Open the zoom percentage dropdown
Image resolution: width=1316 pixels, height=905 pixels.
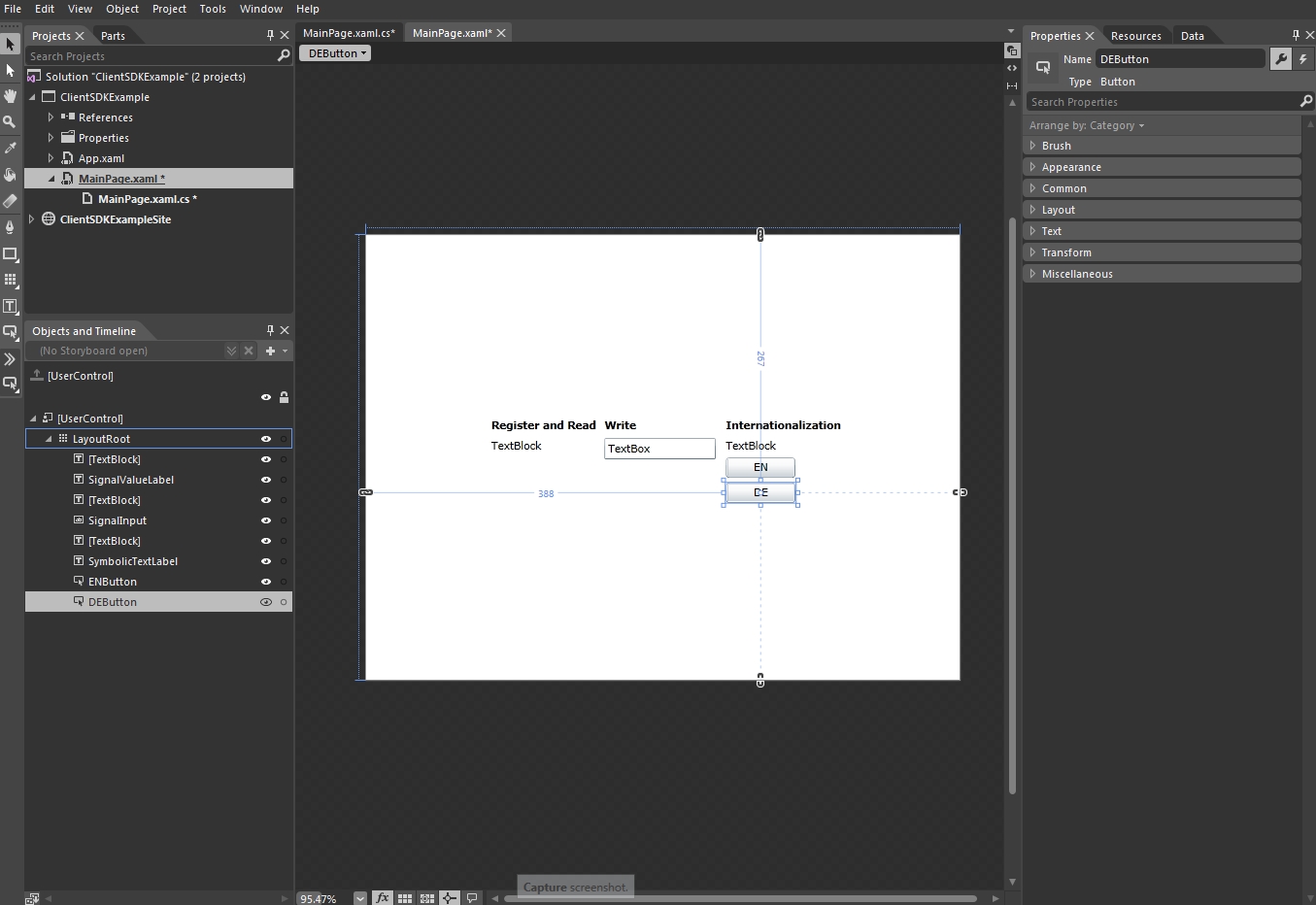[x=360, y=898]
